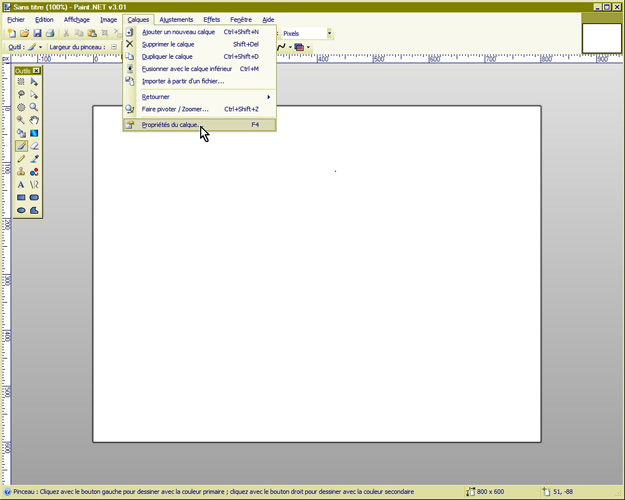Select the Gradient tool
The image size is (625, 500).
click(x=34, y=133)
